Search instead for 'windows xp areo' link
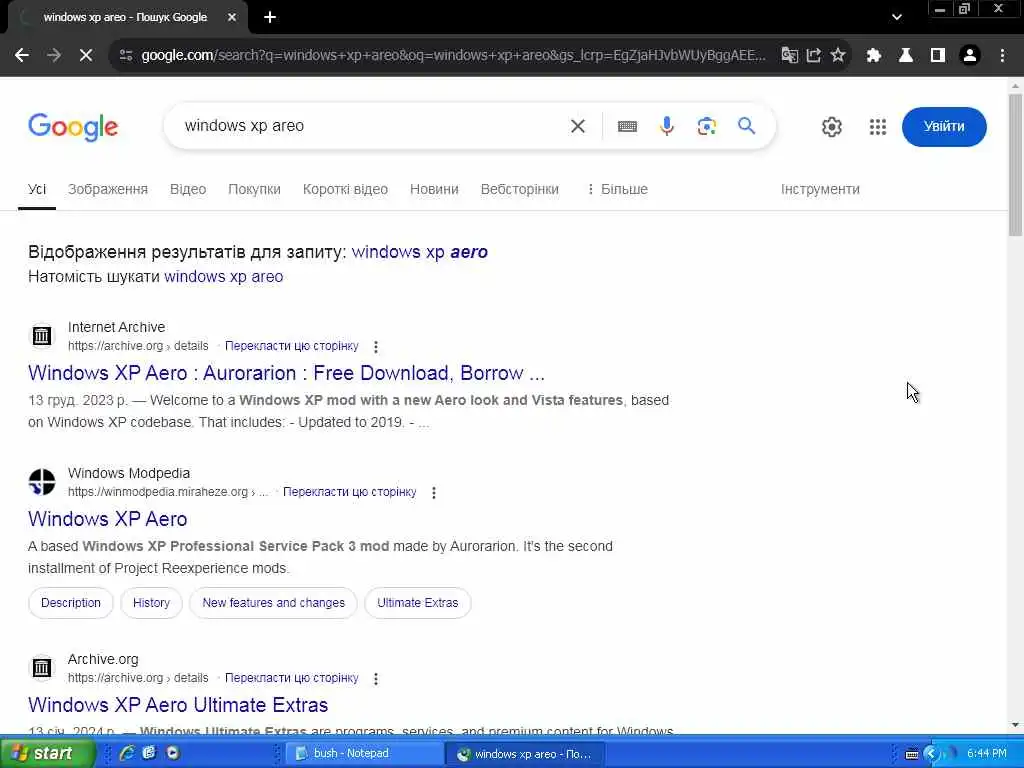 [223, 277]
